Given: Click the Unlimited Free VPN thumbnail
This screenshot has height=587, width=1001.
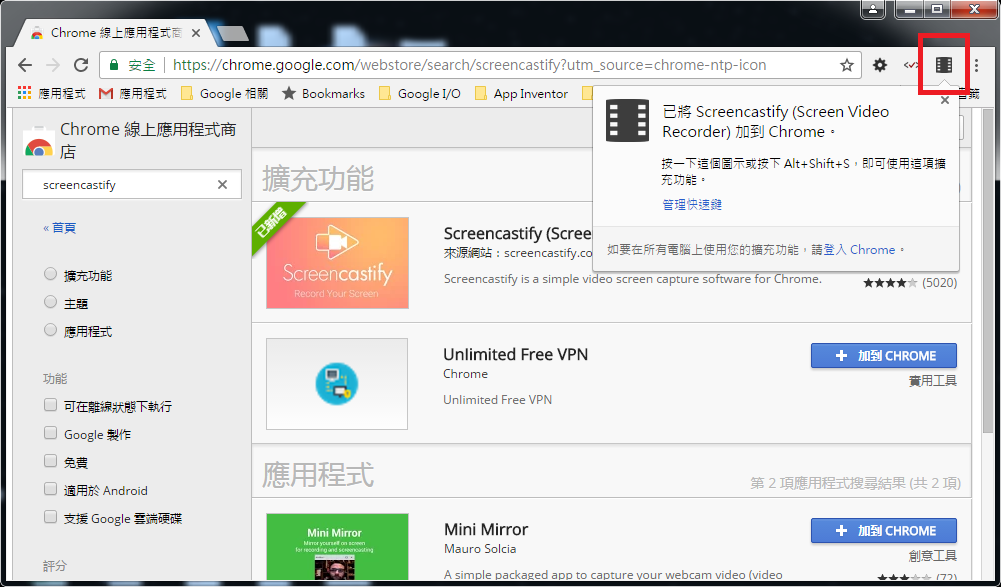Looking at the screenshot, I should coord(337,383).
